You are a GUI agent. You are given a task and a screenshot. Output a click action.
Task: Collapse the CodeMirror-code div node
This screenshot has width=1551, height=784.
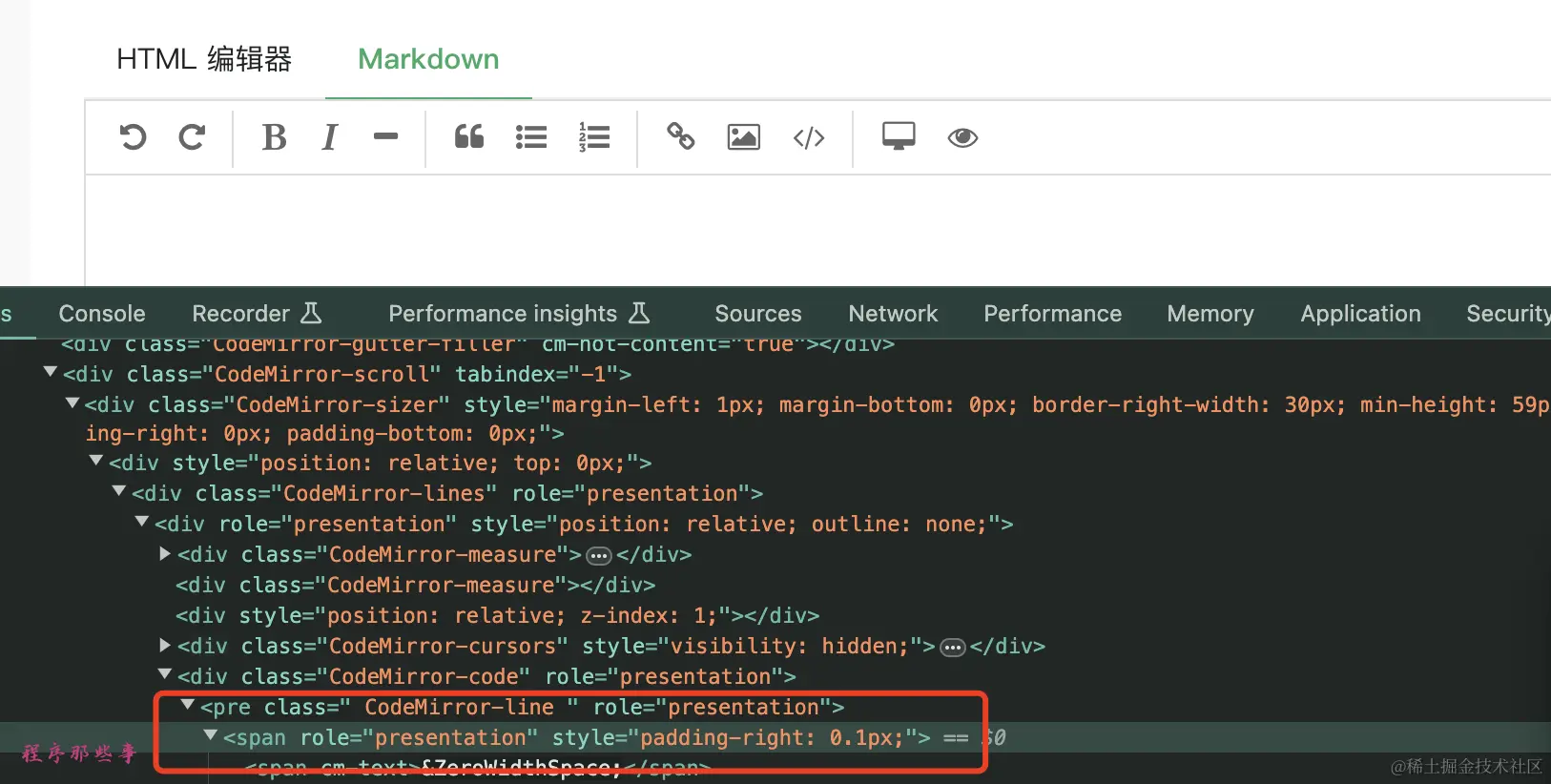165,674
